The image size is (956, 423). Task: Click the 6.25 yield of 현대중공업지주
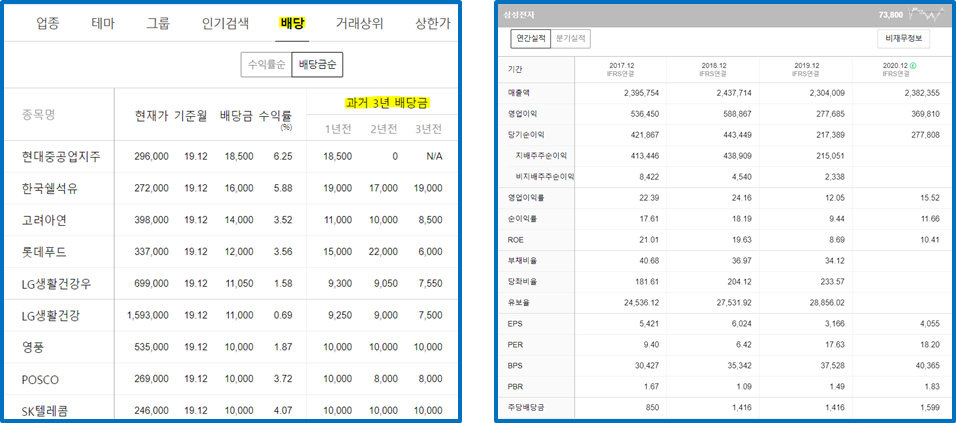(283, 157)
